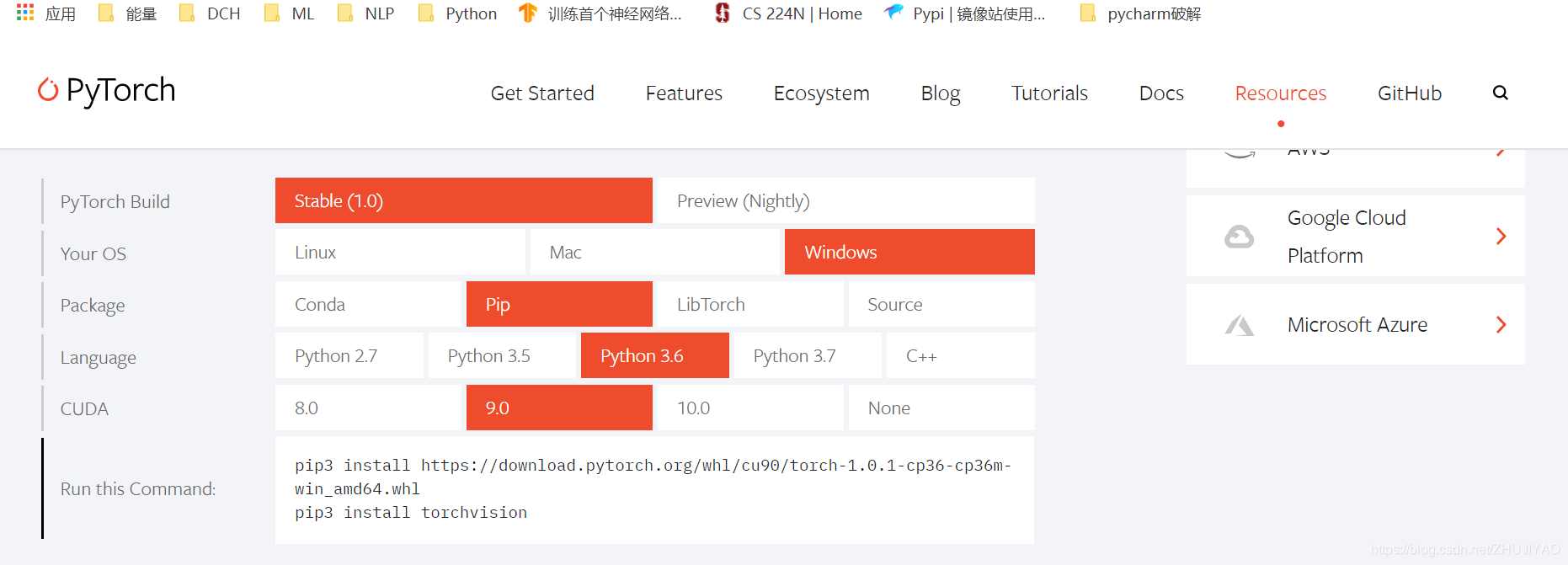Viewport: 1568px width, 565px height.
Task: Open the TensorFlow 训练首个神经网络 bookmark
Action: coord(600,13)
